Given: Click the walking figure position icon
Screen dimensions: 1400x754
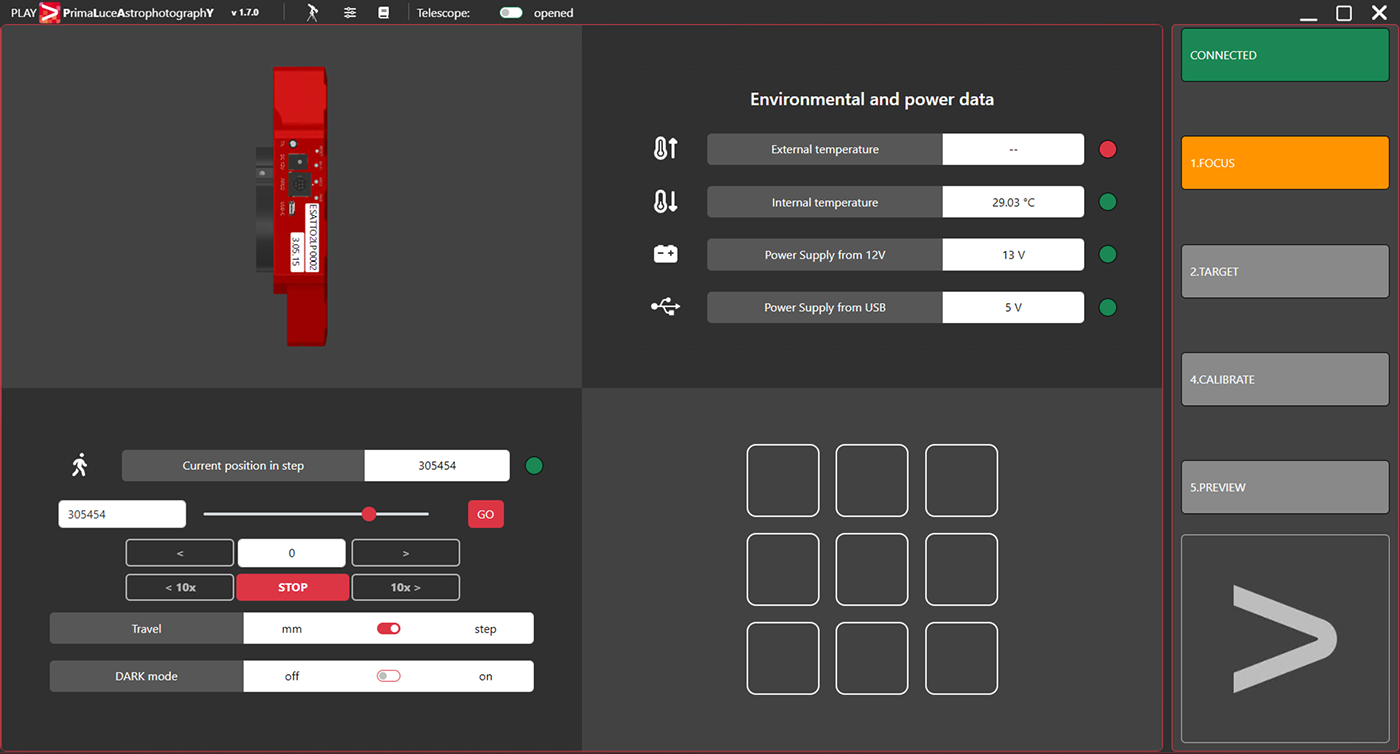Looking at the screenshot, I should (80, 465).
